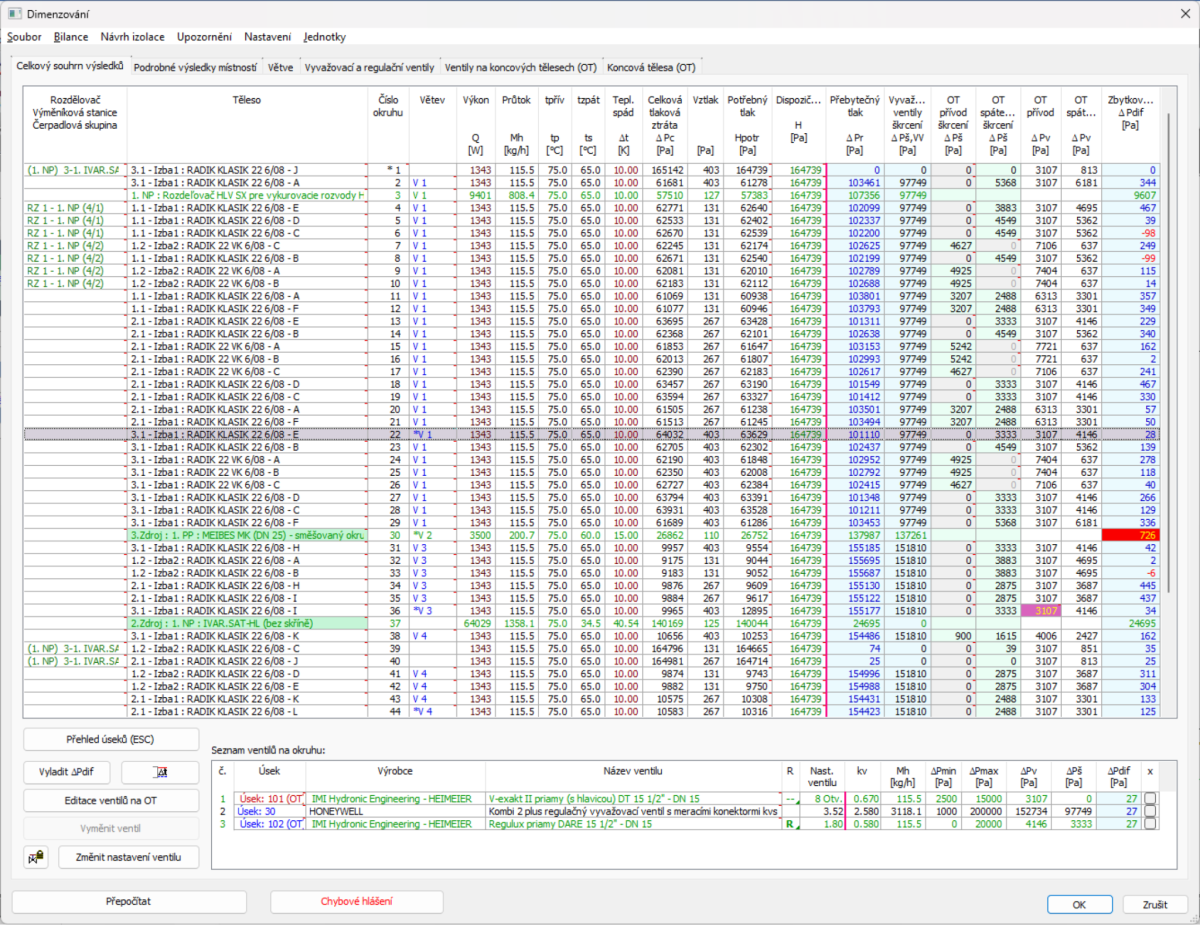The height and width of the screenshot is (925, 1200).
Task: Switch to Podrobné výsledky místností tab
Action: (x=195, y=67)
